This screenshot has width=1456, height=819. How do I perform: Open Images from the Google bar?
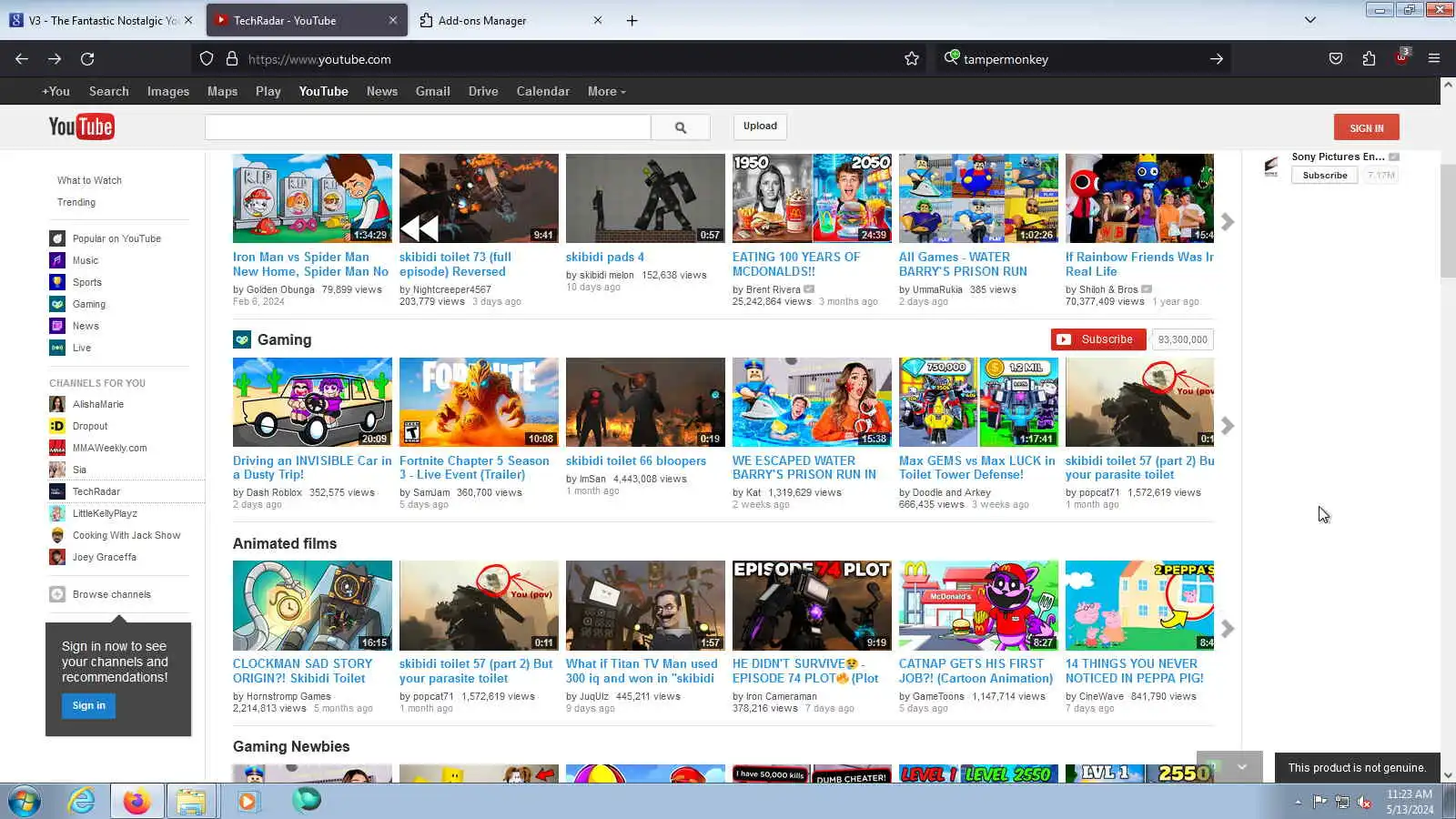[x=168, y=91]
